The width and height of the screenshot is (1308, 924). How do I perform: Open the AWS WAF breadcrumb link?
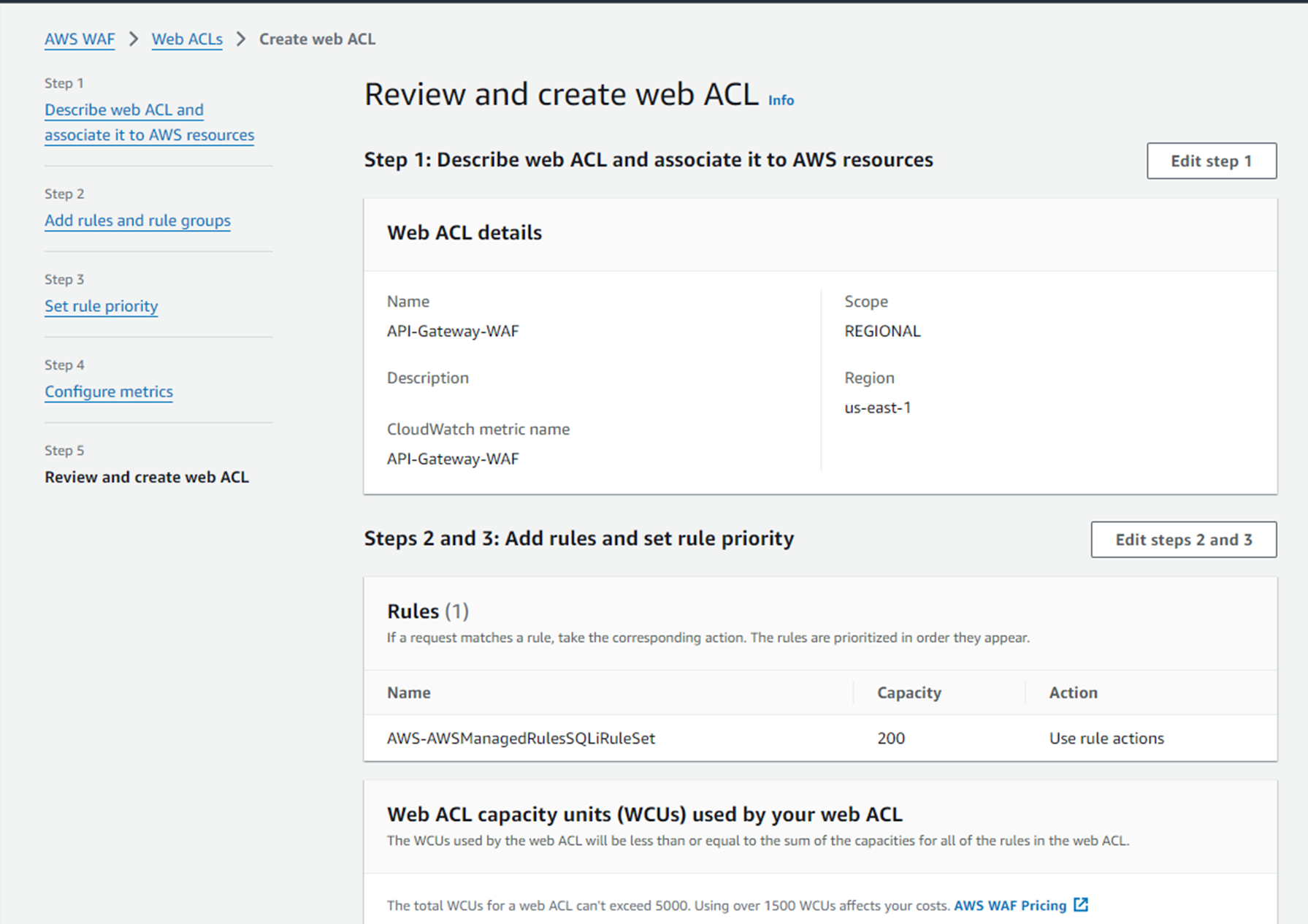80,39
